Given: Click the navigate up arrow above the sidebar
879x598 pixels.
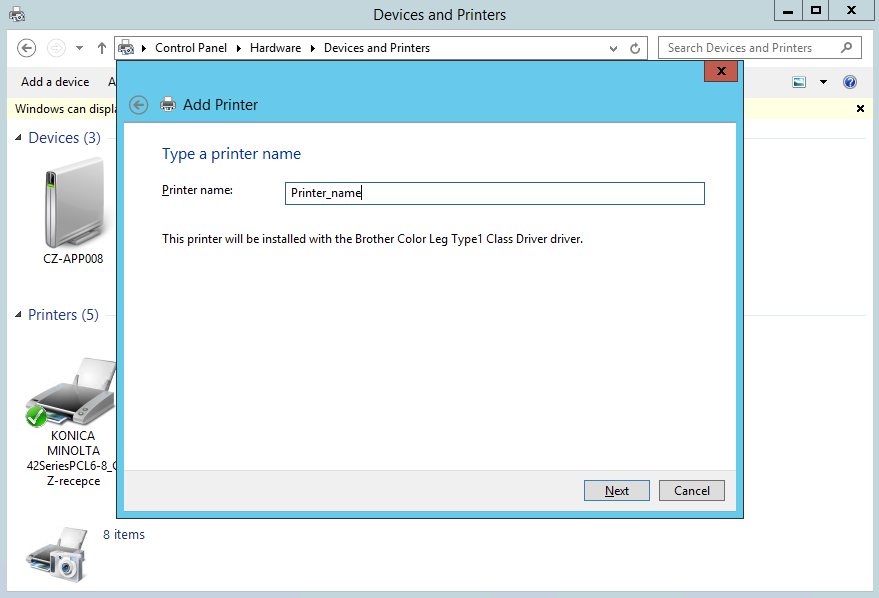Looking at the screenshot, I should point(101,47).
